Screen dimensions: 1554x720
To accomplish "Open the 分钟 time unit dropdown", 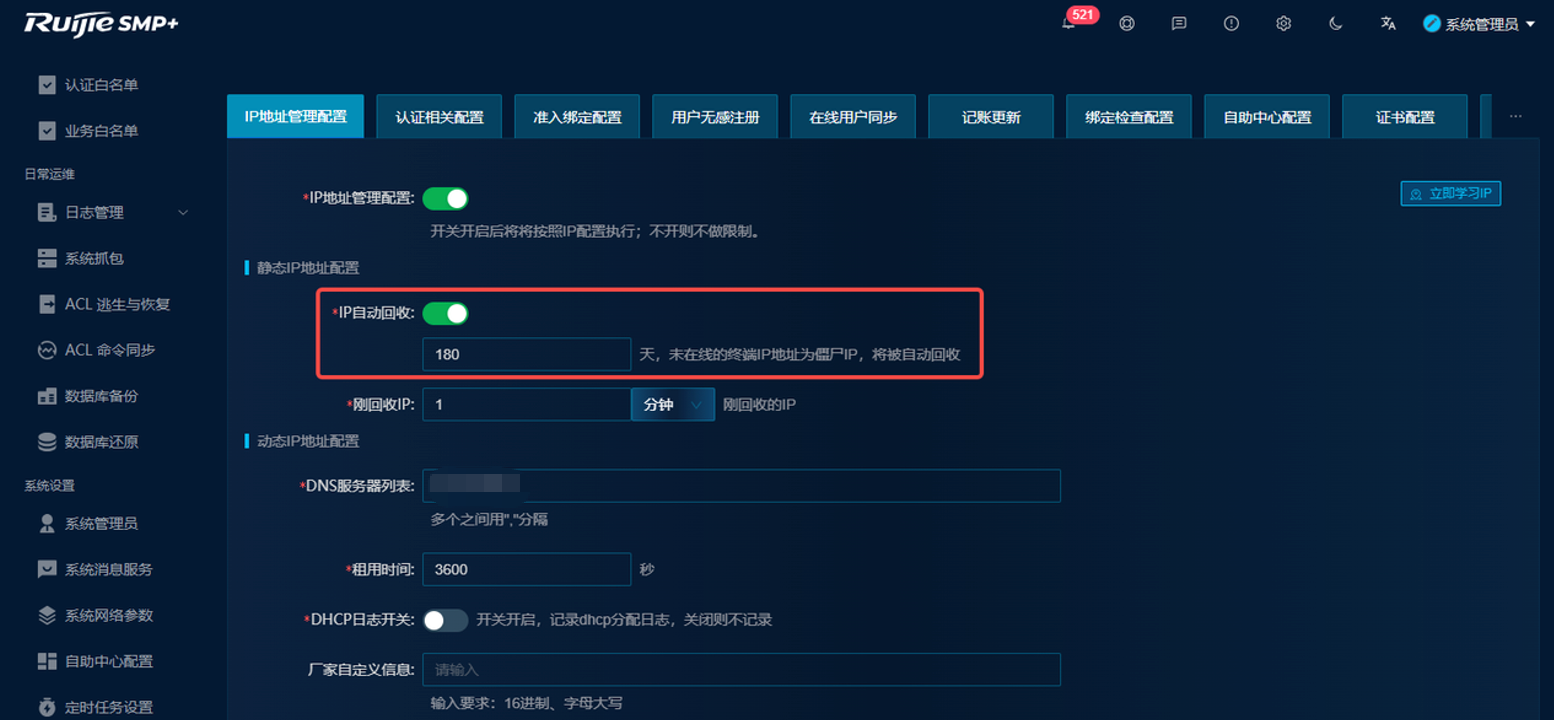I will pos(672,405).
